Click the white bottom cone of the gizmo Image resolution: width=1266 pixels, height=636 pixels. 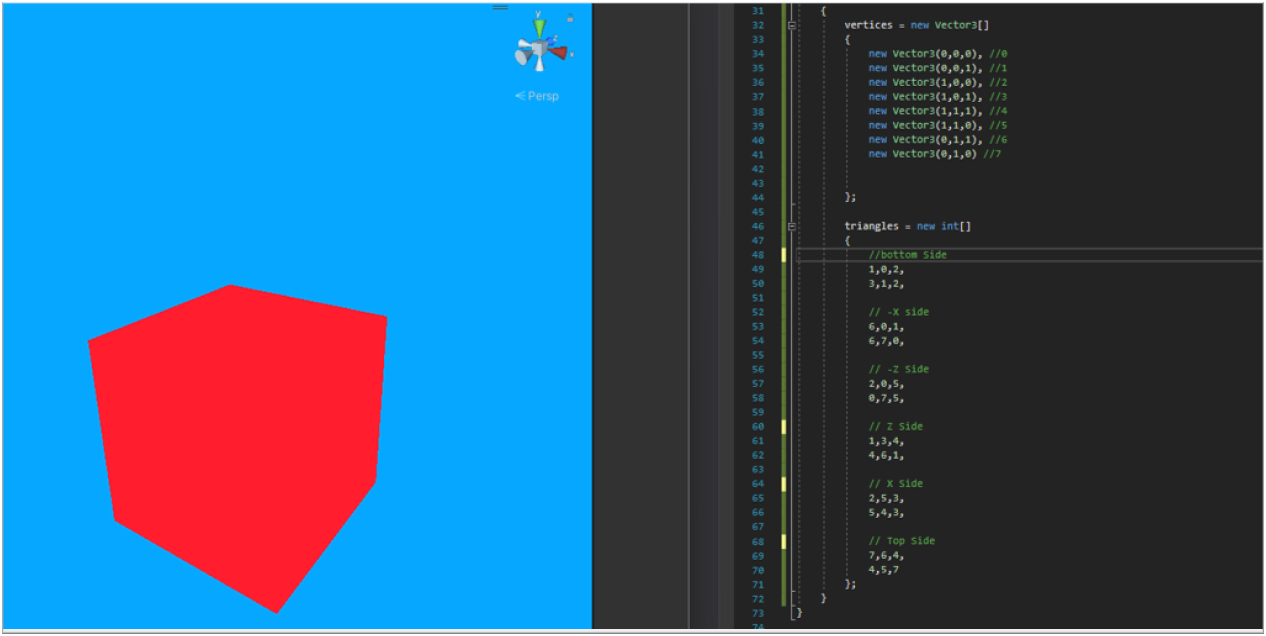(539, 65)
